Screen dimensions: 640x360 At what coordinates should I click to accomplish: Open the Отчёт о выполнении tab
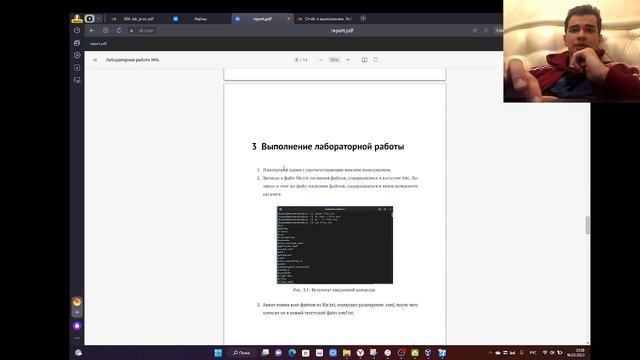pos(325,19)
